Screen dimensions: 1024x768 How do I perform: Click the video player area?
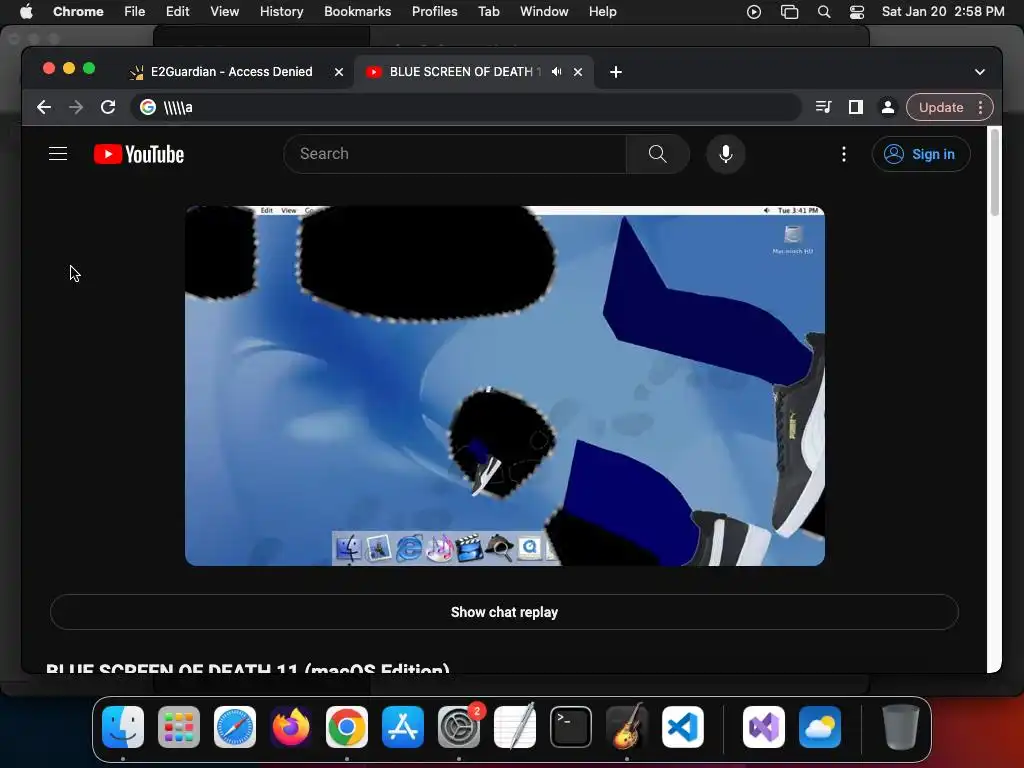[x=505, y=386]
